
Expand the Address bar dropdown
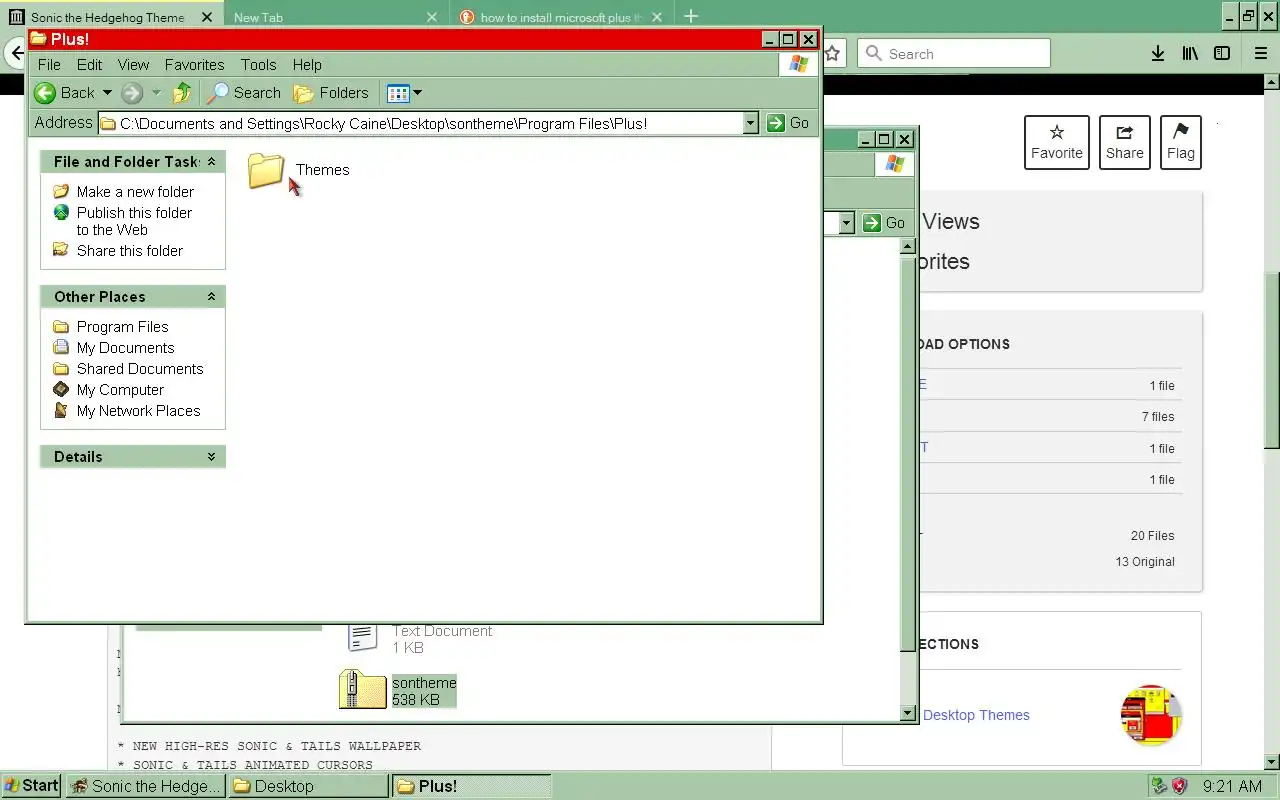pos(751,123)
